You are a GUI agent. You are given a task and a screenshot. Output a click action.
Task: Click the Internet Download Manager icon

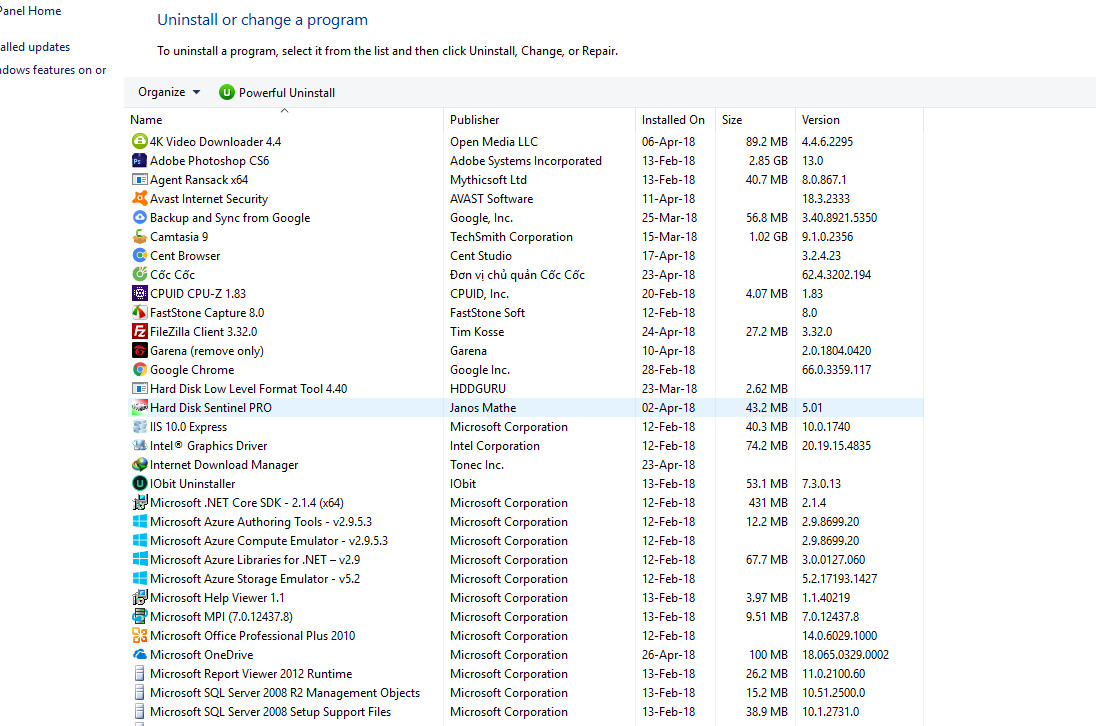coord(140,465)
